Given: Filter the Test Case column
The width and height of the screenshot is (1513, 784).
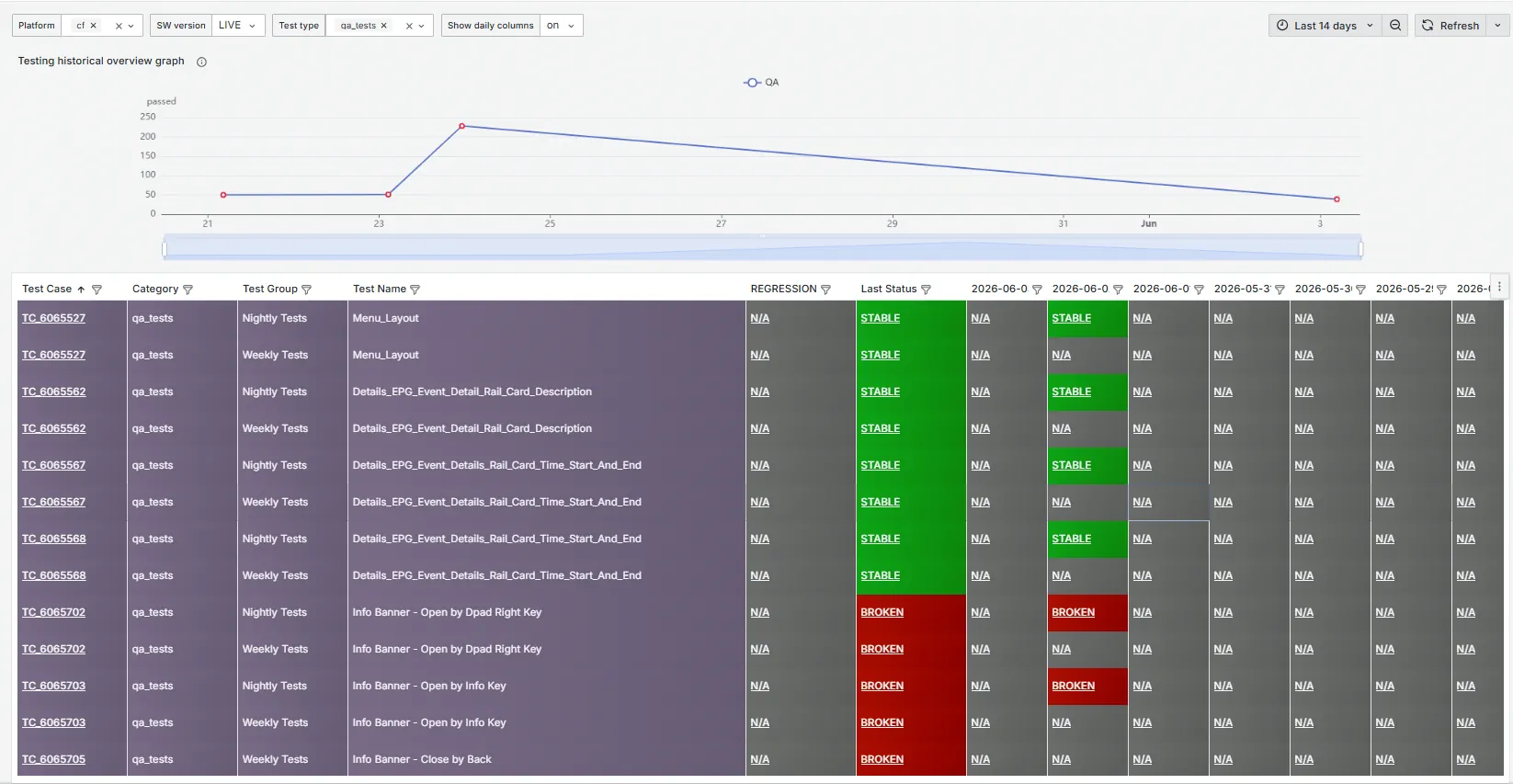Looking at the screenshot, I should [x=97, y=290].
